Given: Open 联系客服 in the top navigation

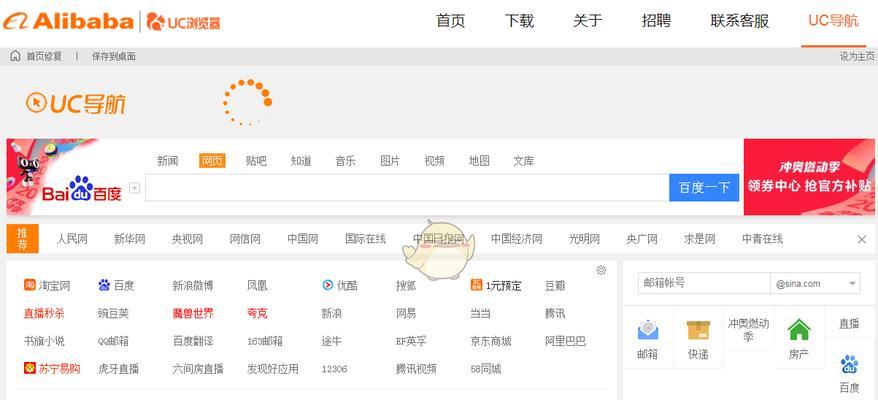Looking at the screenshot, I should 739,21.
